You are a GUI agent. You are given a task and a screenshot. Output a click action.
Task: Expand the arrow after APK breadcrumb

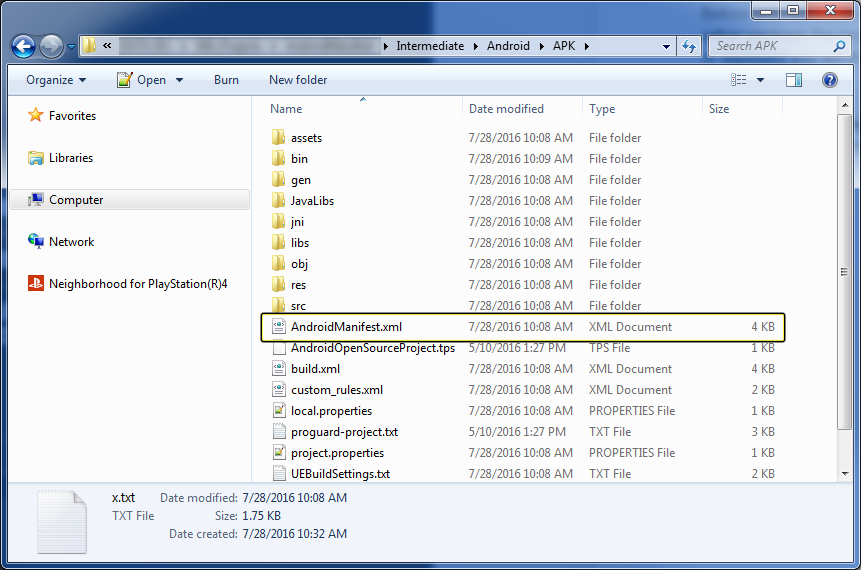pyautogui.click(x=586, y=47)
